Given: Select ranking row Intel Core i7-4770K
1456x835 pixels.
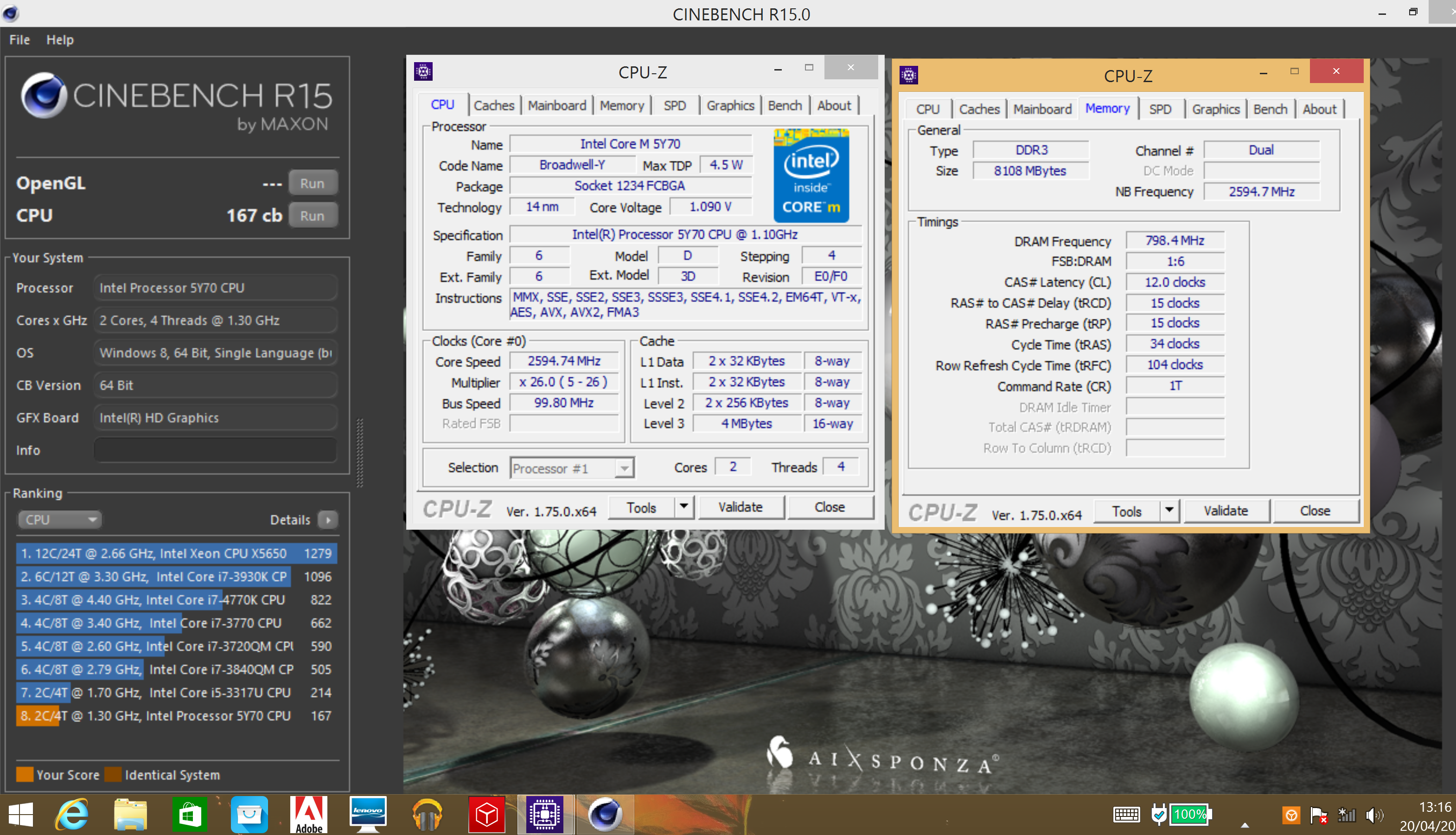Looking at the screenshot, I should pos(176,599).
